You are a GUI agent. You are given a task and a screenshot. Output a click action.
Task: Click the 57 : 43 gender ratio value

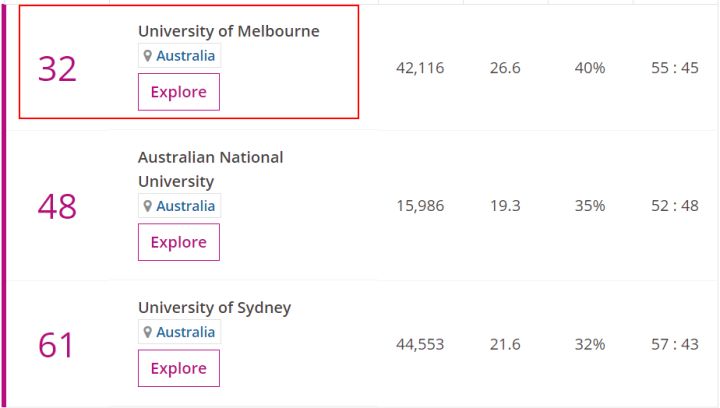pos(675,344)
